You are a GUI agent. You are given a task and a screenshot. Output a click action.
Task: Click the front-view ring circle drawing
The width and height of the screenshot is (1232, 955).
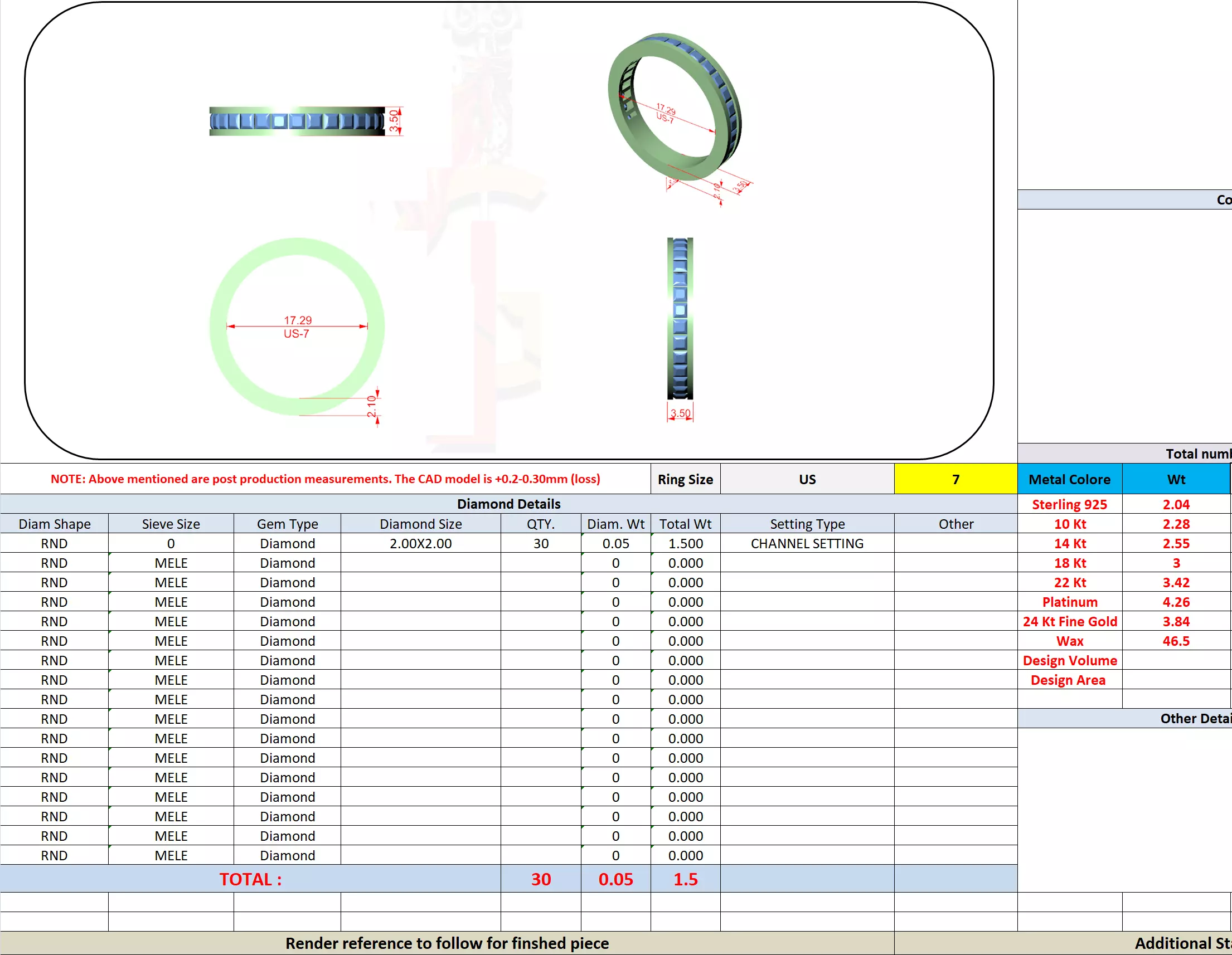[x=297, y=327]
